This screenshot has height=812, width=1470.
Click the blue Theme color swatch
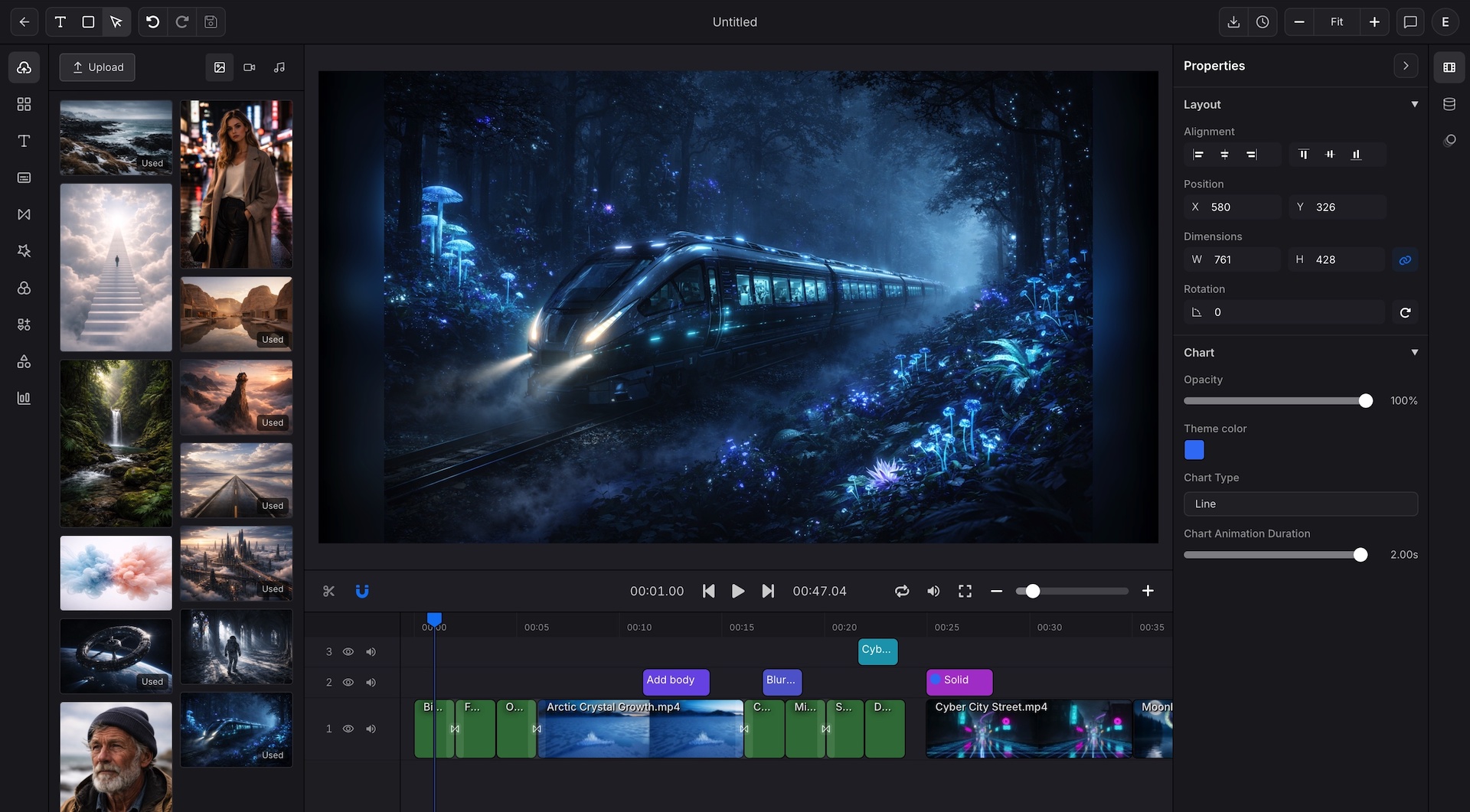(1194, 450)
